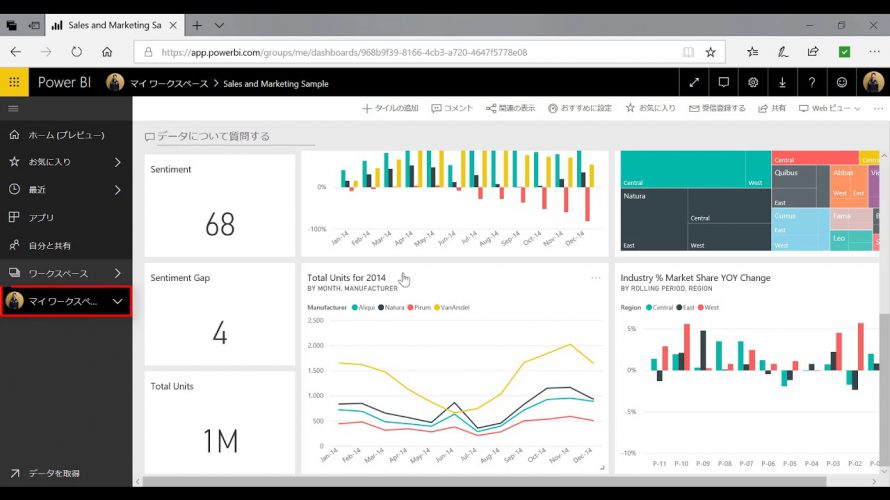Enter full screen mode icon
890x500 pixels.
point(694,82)
